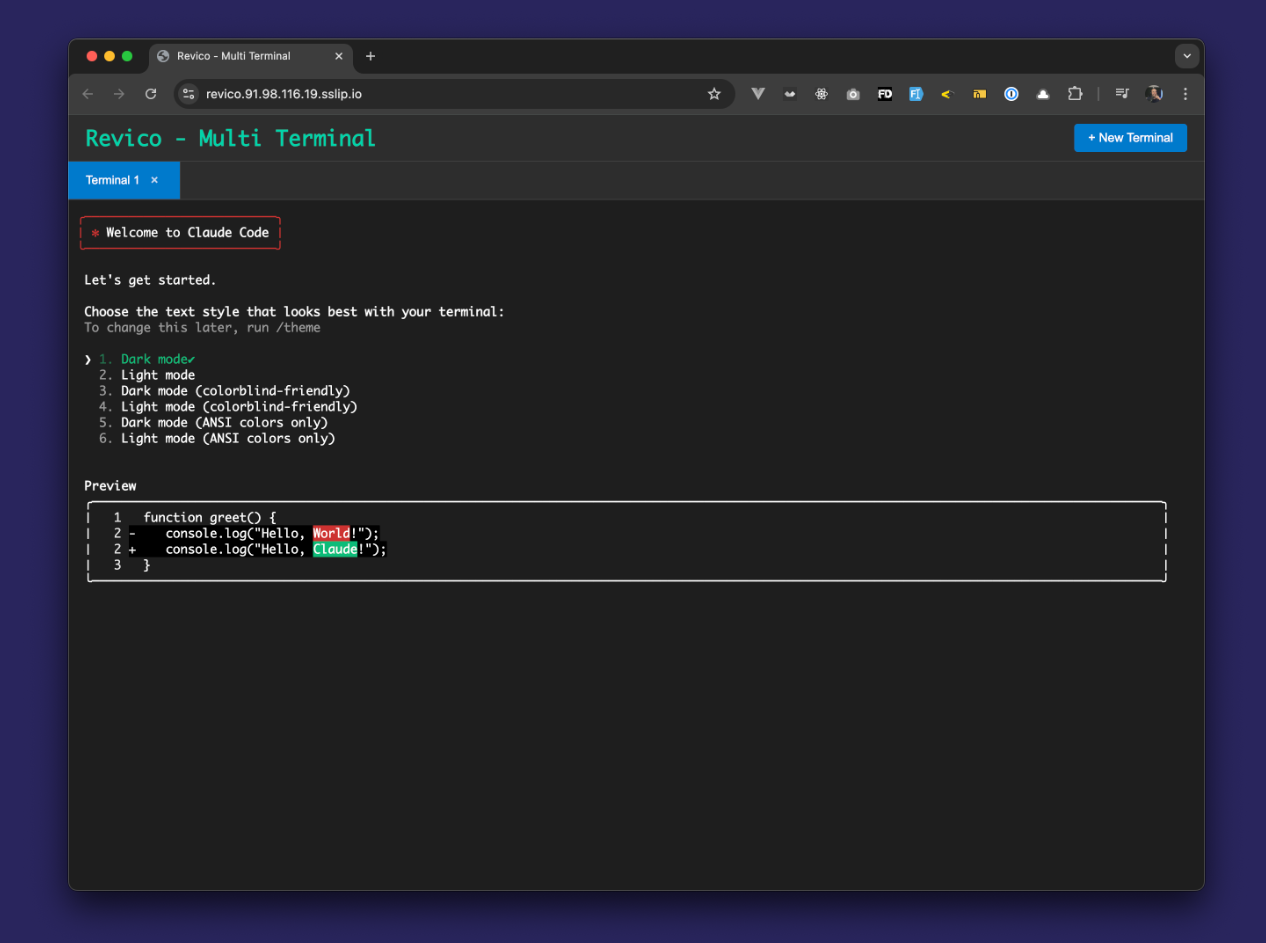
Task: Go forward in browser history
Action: pyautogui.click(x=119, y=94)
